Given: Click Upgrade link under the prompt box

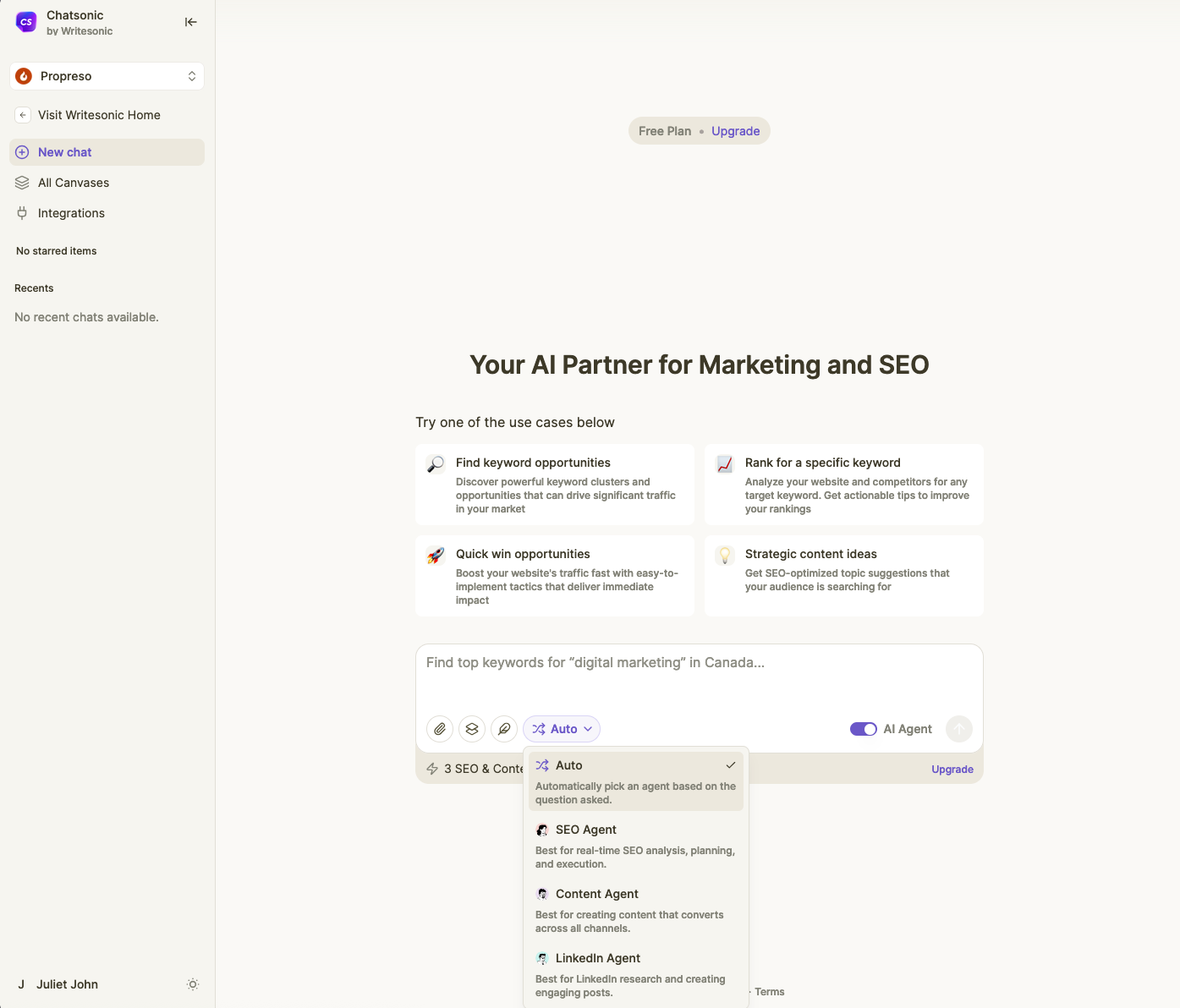Looking at the screenshot, I should click(952, 770).
